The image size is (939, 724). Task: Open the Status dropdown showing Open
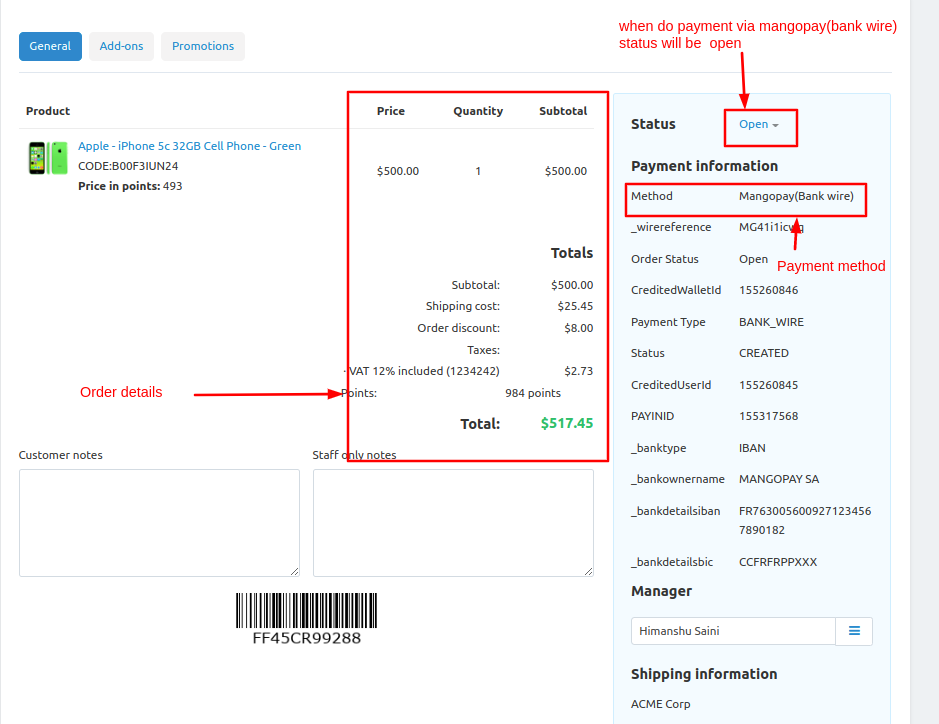[759, 125]
